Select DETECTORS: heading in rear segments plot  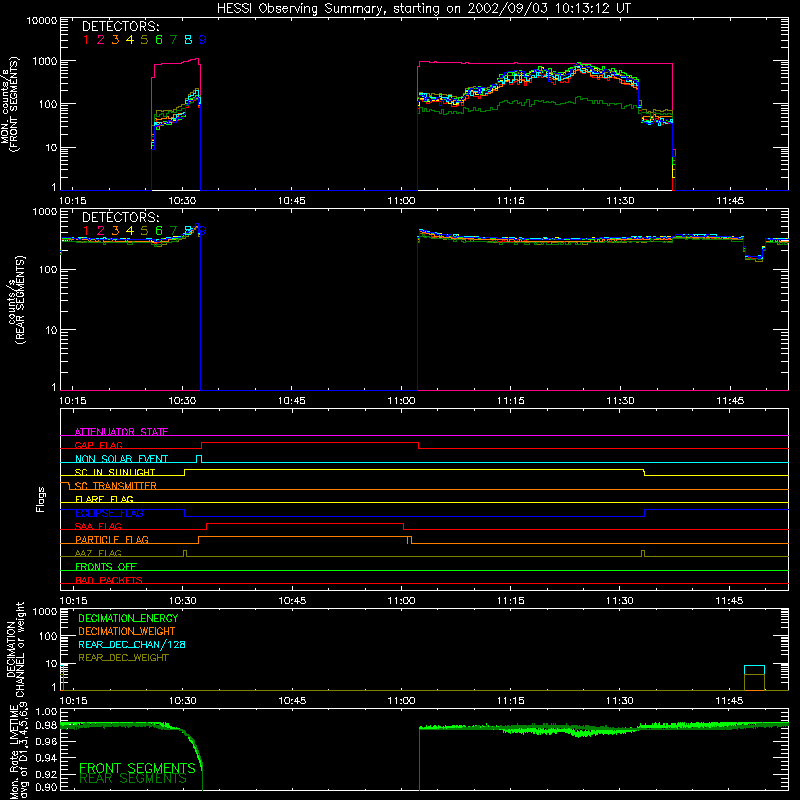click(120, 217)
